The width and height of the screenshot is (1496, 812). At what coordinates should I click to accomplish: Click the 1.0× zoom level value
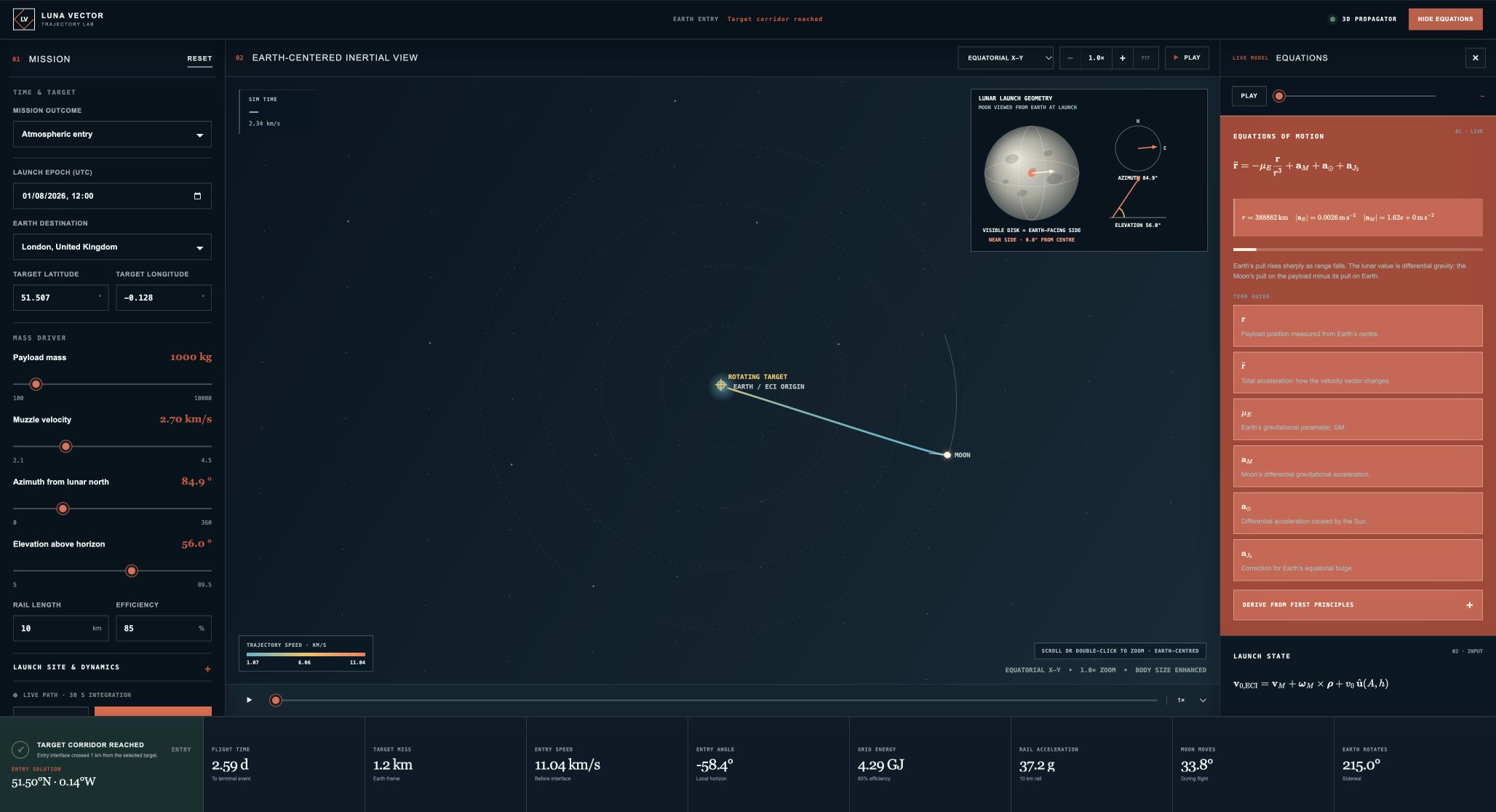tap(1096, 58)
